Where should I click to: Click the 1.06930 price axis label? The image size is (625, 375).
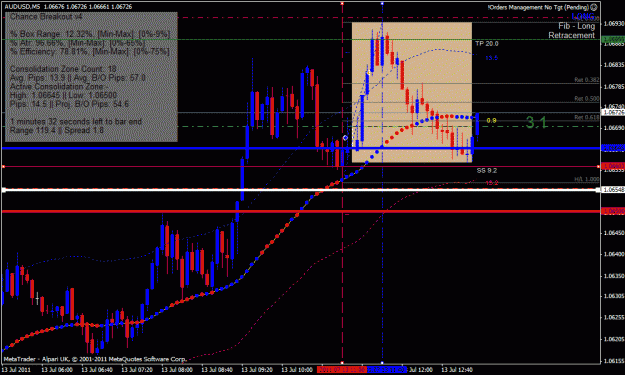[x=614, y=24]
